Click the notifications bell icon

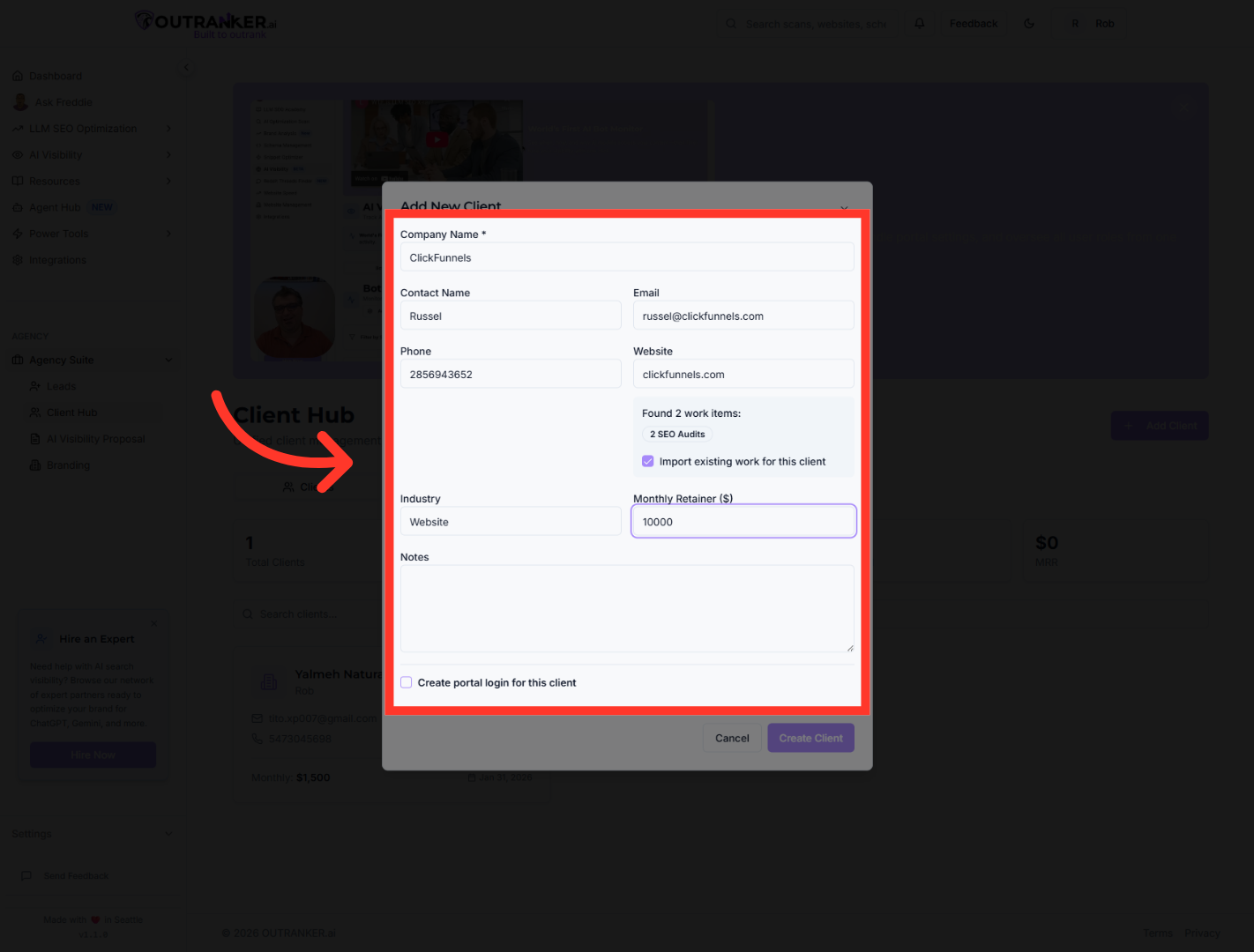[x=920, y=24]
